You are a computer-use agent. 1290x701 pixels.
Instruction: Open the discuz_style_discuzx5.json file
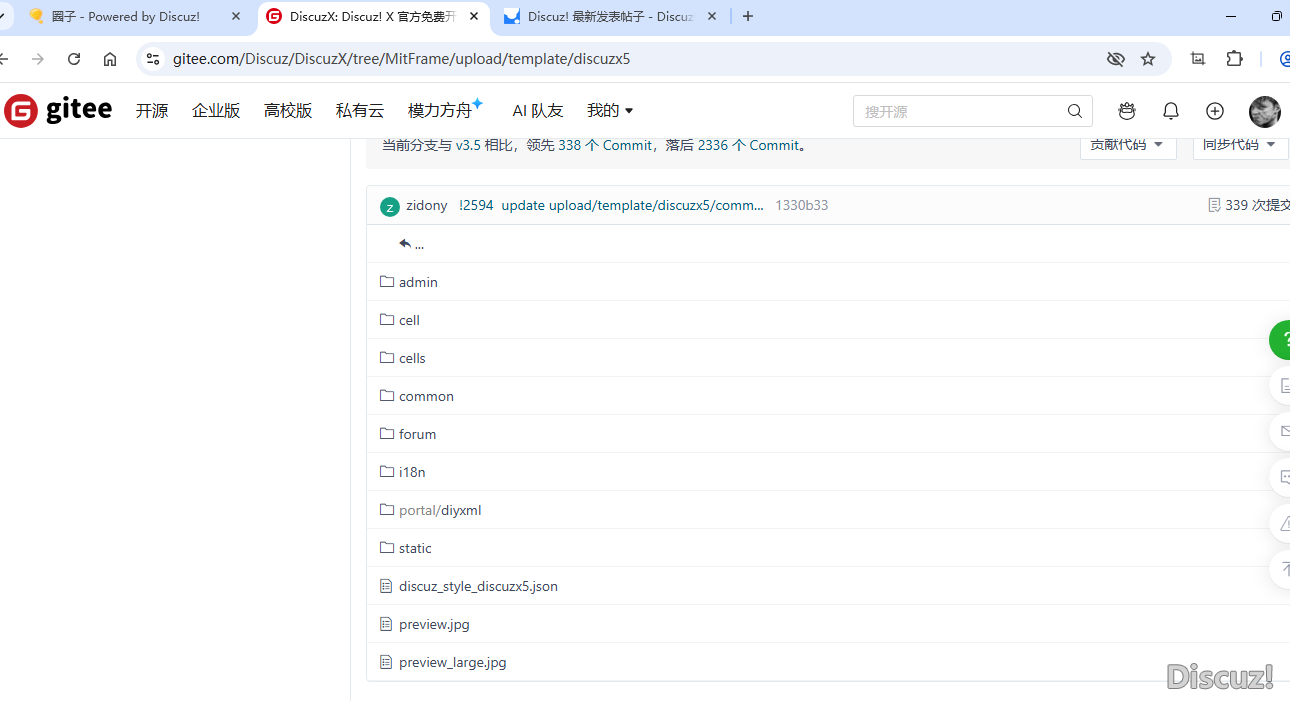tap(478, 586)
